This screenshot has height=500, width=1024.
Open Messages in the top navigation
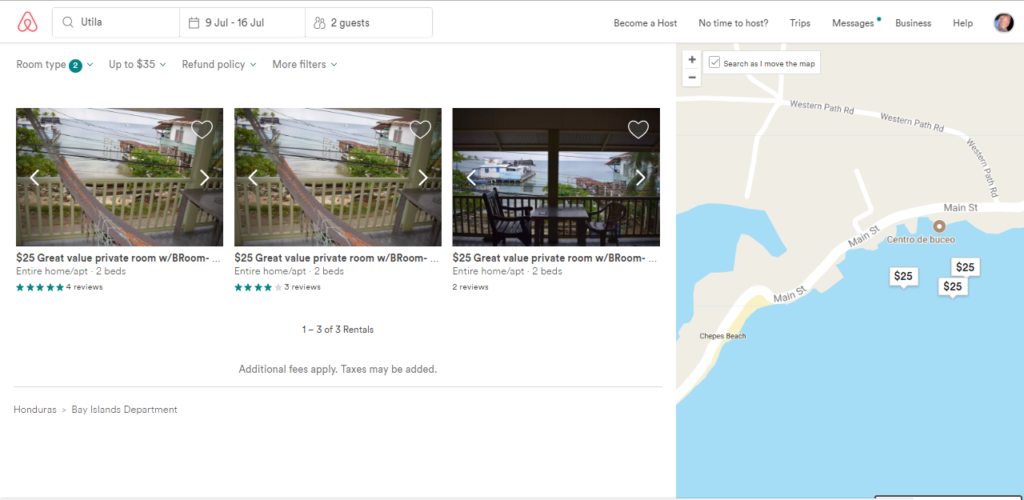(853, 23)
